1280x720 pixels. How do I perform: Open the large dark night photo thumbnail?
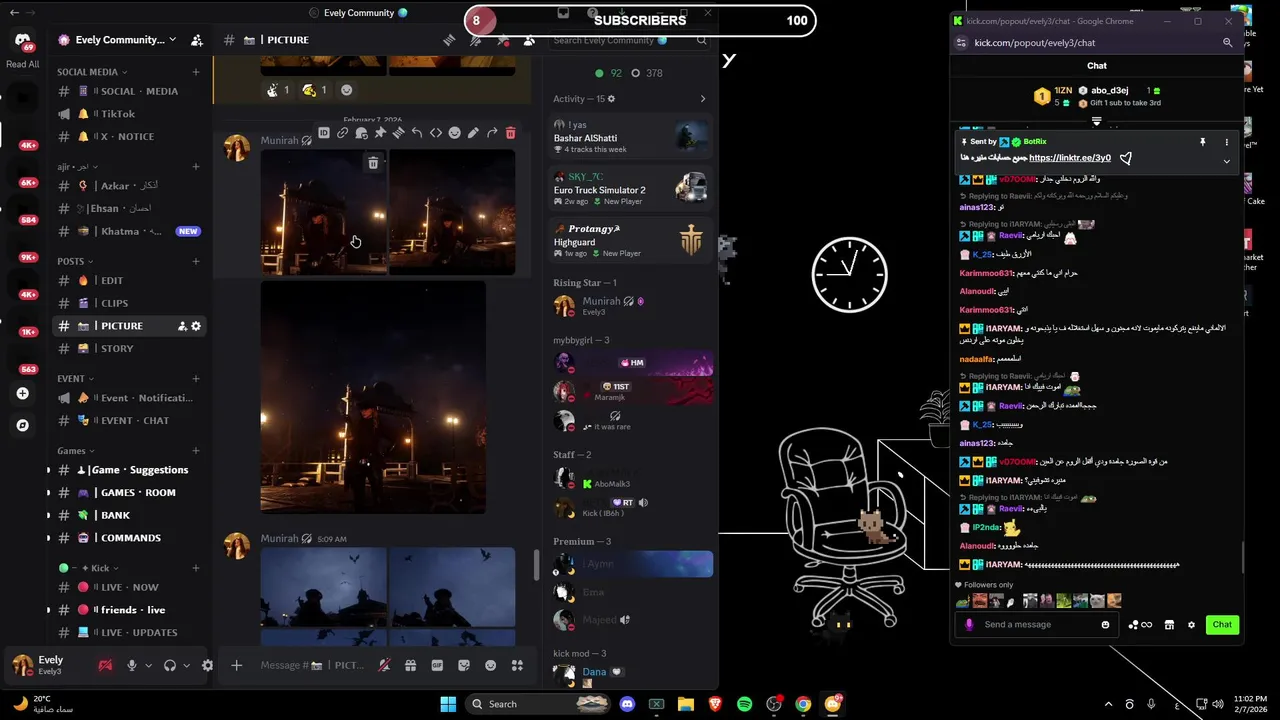point(373,397)
